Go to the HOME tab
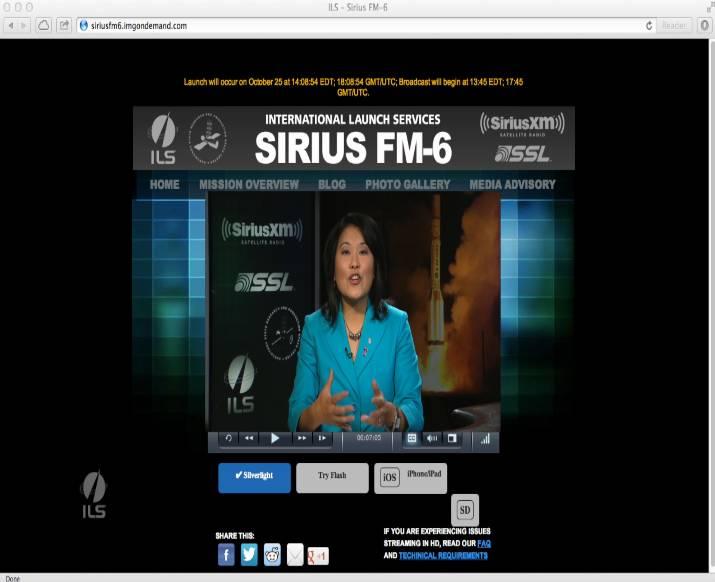 [x=165, y=185]
